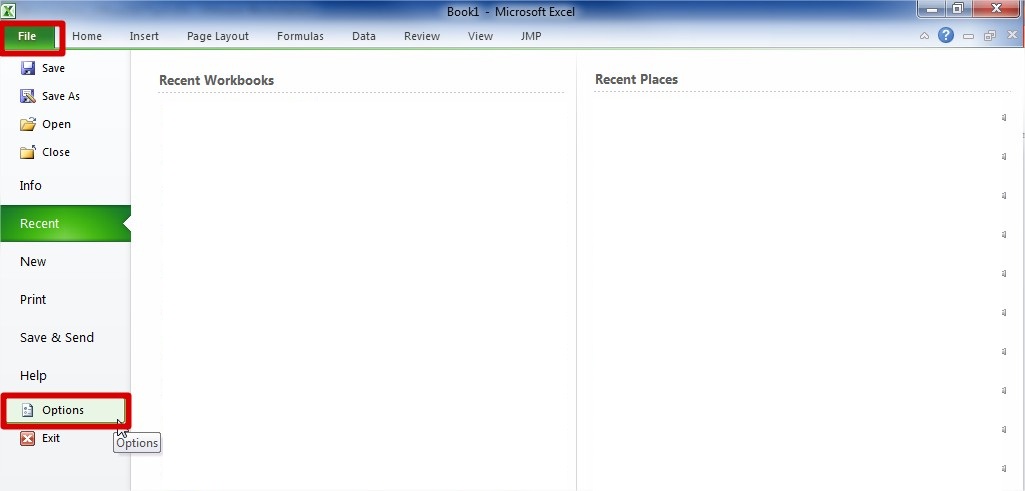Click the Save icon in the File menu
This screenshot has width=1025, height=491.
pos(28,68)
